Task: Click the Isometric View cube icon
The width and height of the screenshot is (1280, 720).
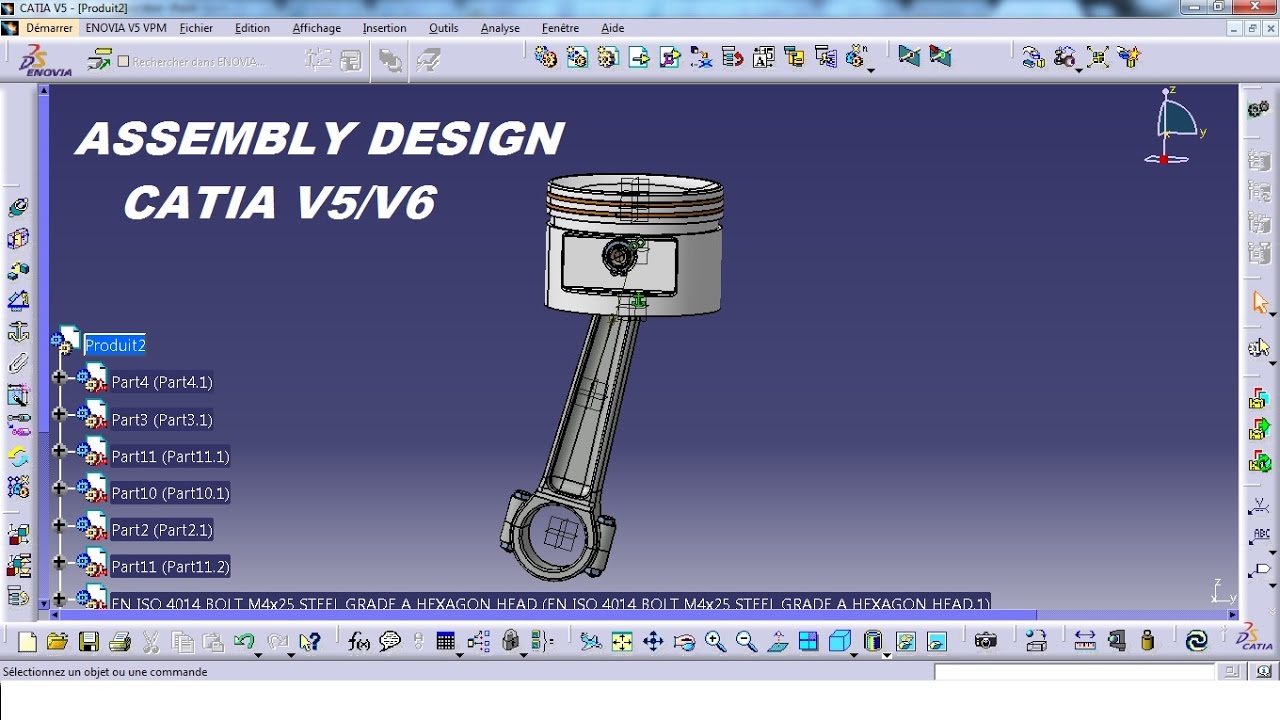Action: (x=839, y=642)
